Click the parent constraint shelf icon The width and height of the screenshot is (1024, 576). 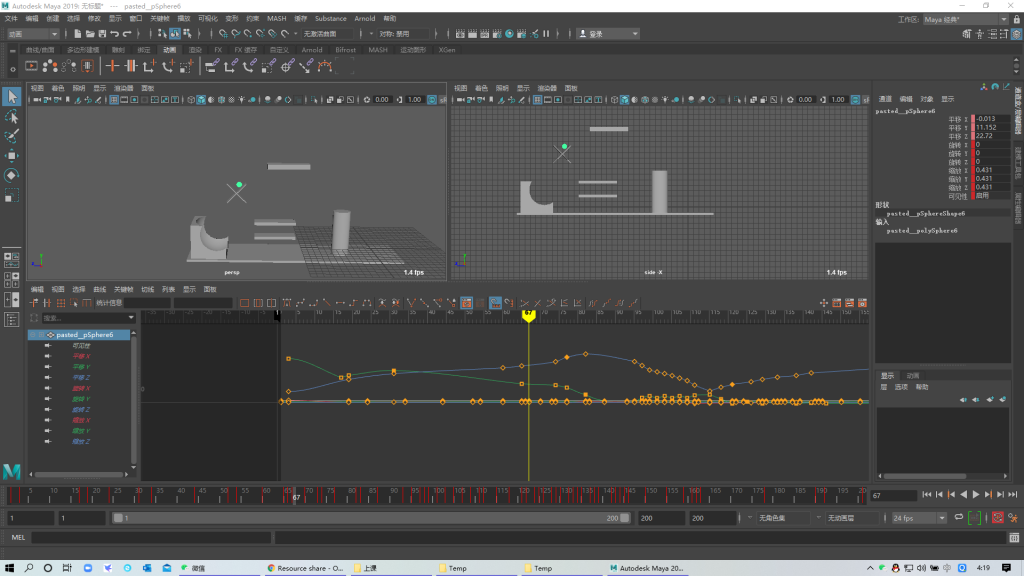pos(212,65)
